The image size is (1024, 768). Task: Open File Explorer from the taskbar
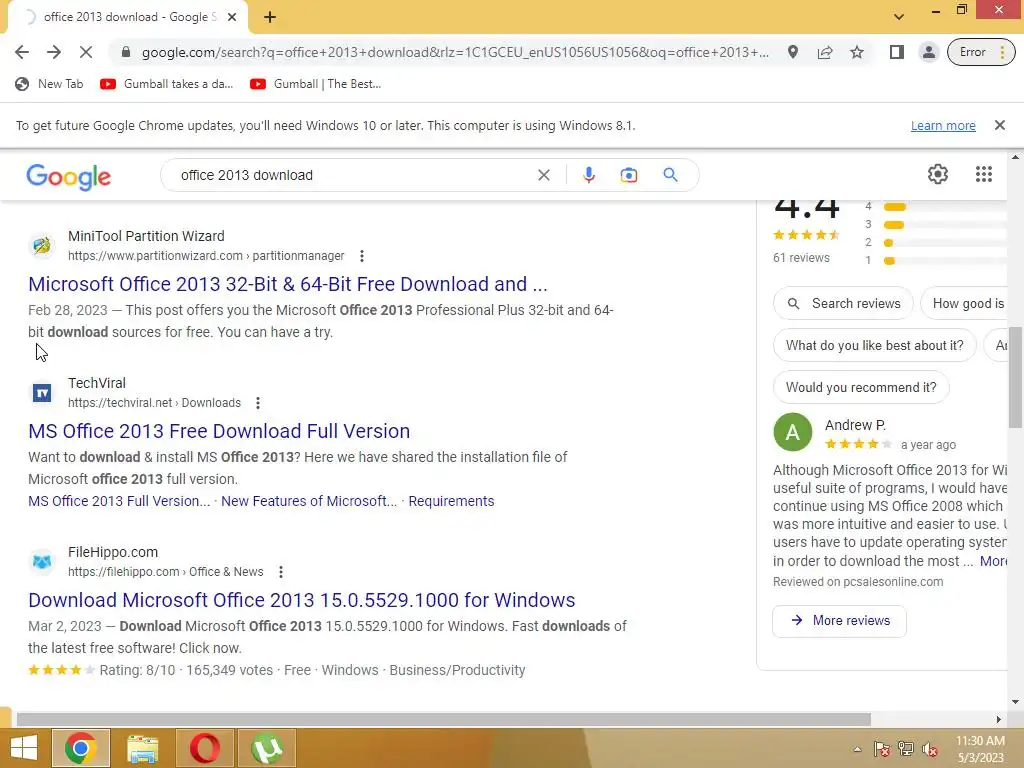[x=142, y=748]
